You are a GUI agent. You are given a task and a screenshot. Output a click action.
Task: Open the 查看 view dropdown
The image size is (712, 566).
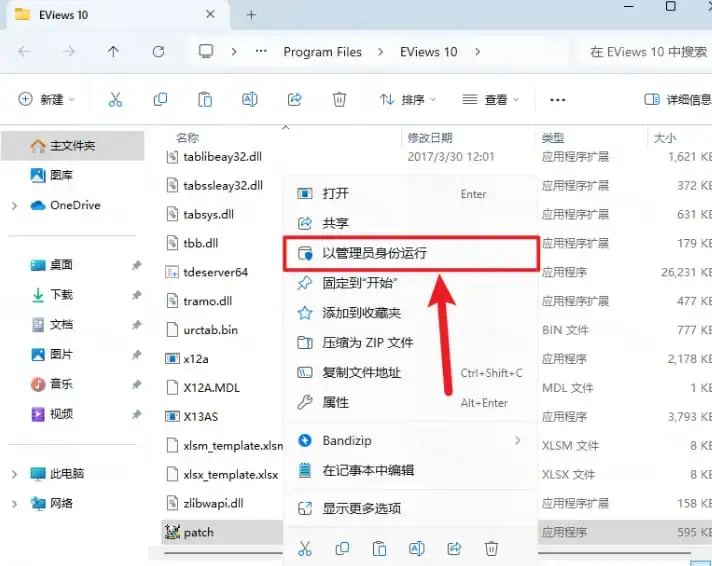coord(490,99)
